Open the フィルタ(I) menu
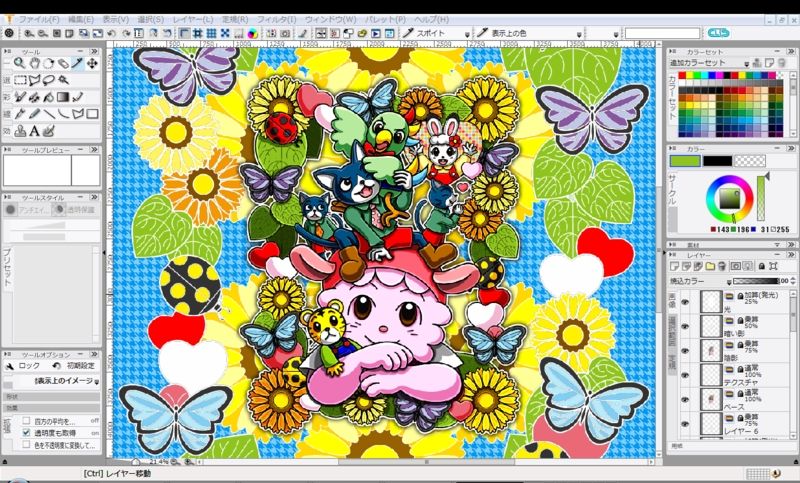Viewport: 800px width, 483px height. coord(276,19)
